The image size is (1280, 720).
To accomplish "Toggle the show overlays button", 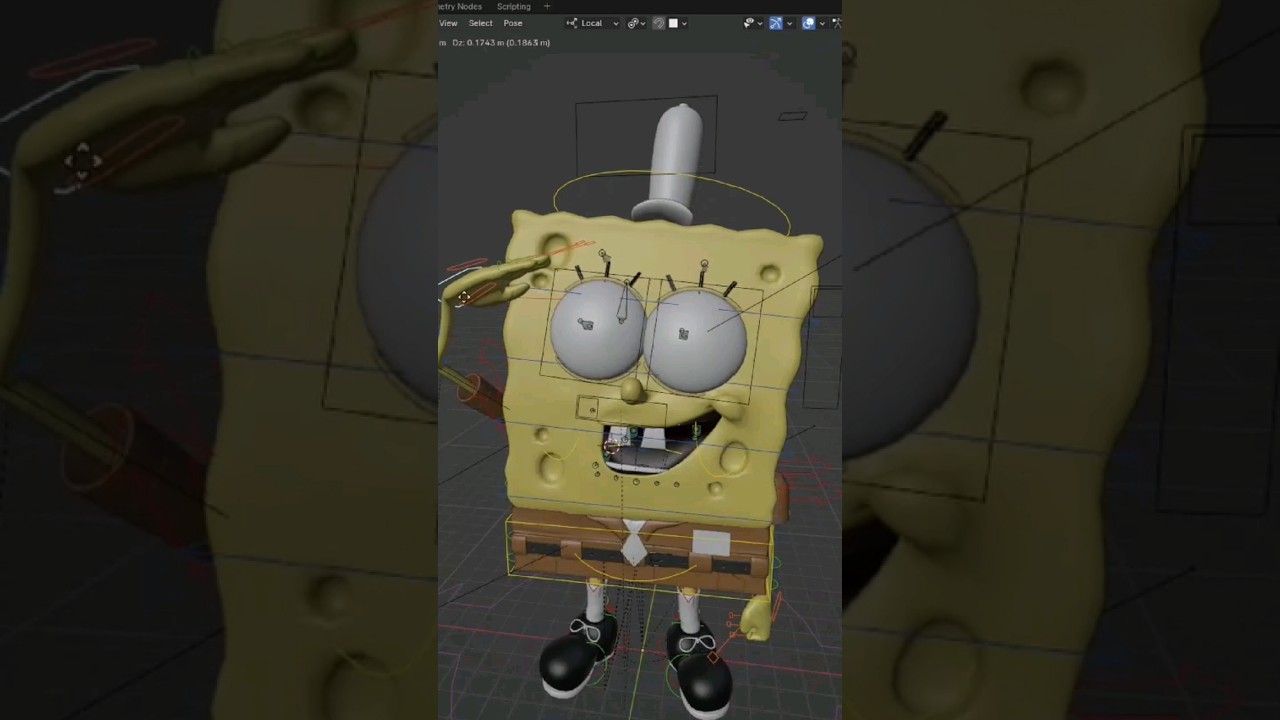I will click(809, 23).
